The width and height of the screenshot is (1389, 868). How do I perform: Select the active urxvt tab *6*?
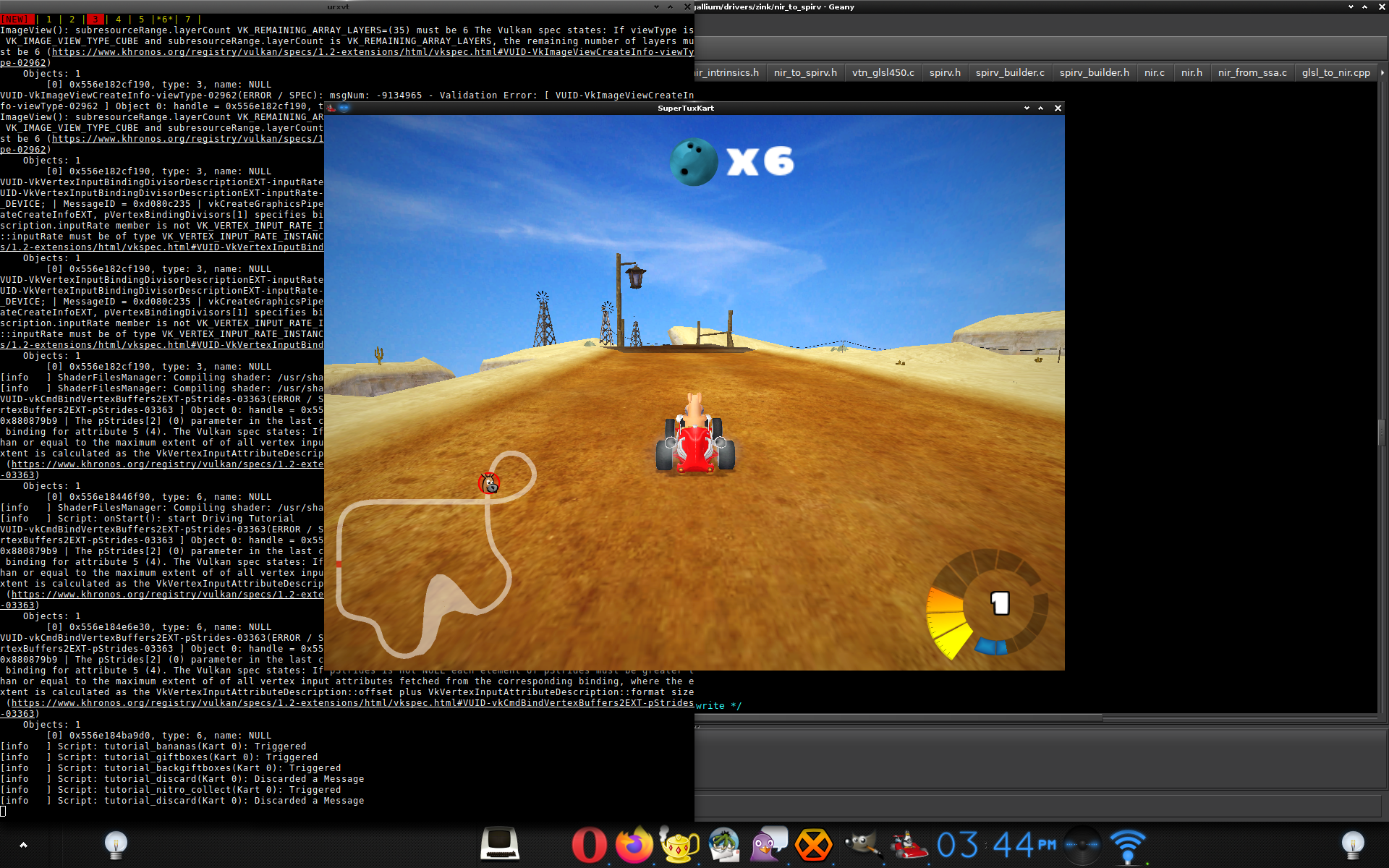click(x=164, y=20)
